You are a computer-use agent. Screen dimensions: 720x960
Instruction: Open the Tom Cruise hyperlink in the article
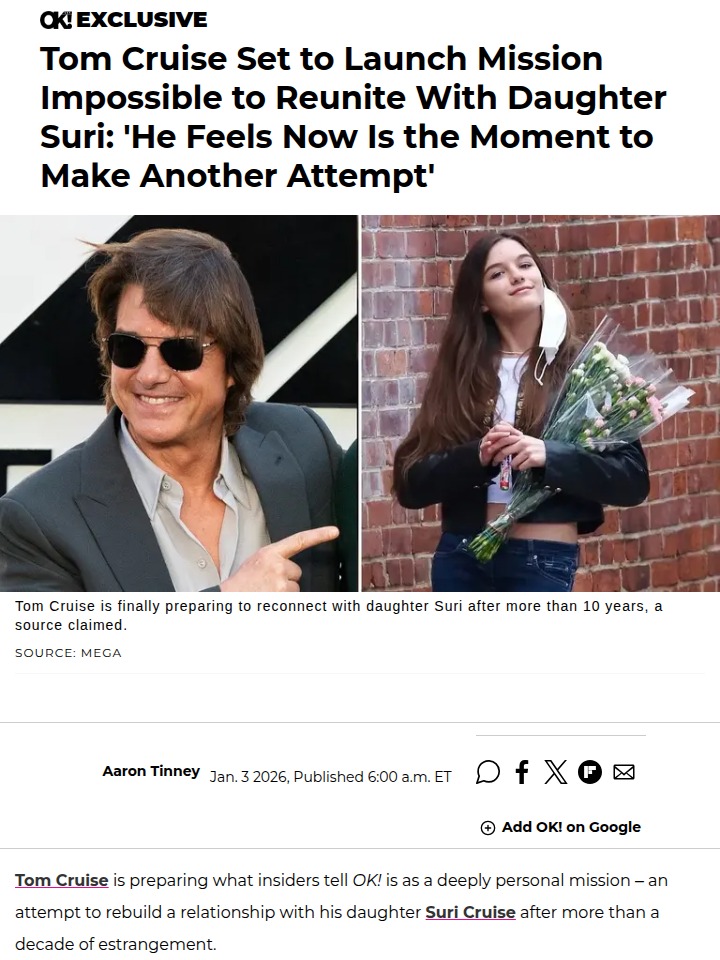pos(62,880)
